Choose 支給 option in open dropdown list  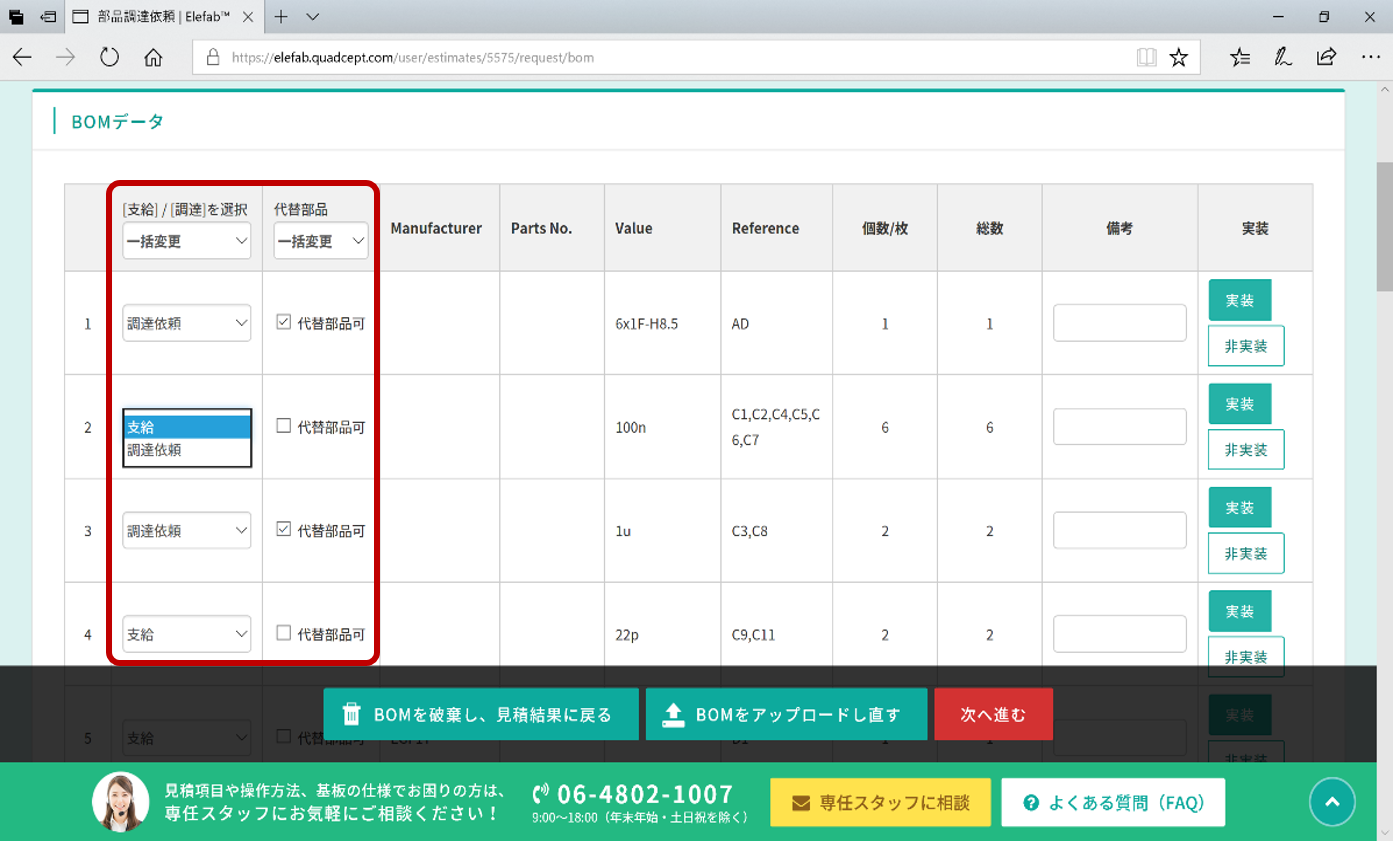coord(187,427)
